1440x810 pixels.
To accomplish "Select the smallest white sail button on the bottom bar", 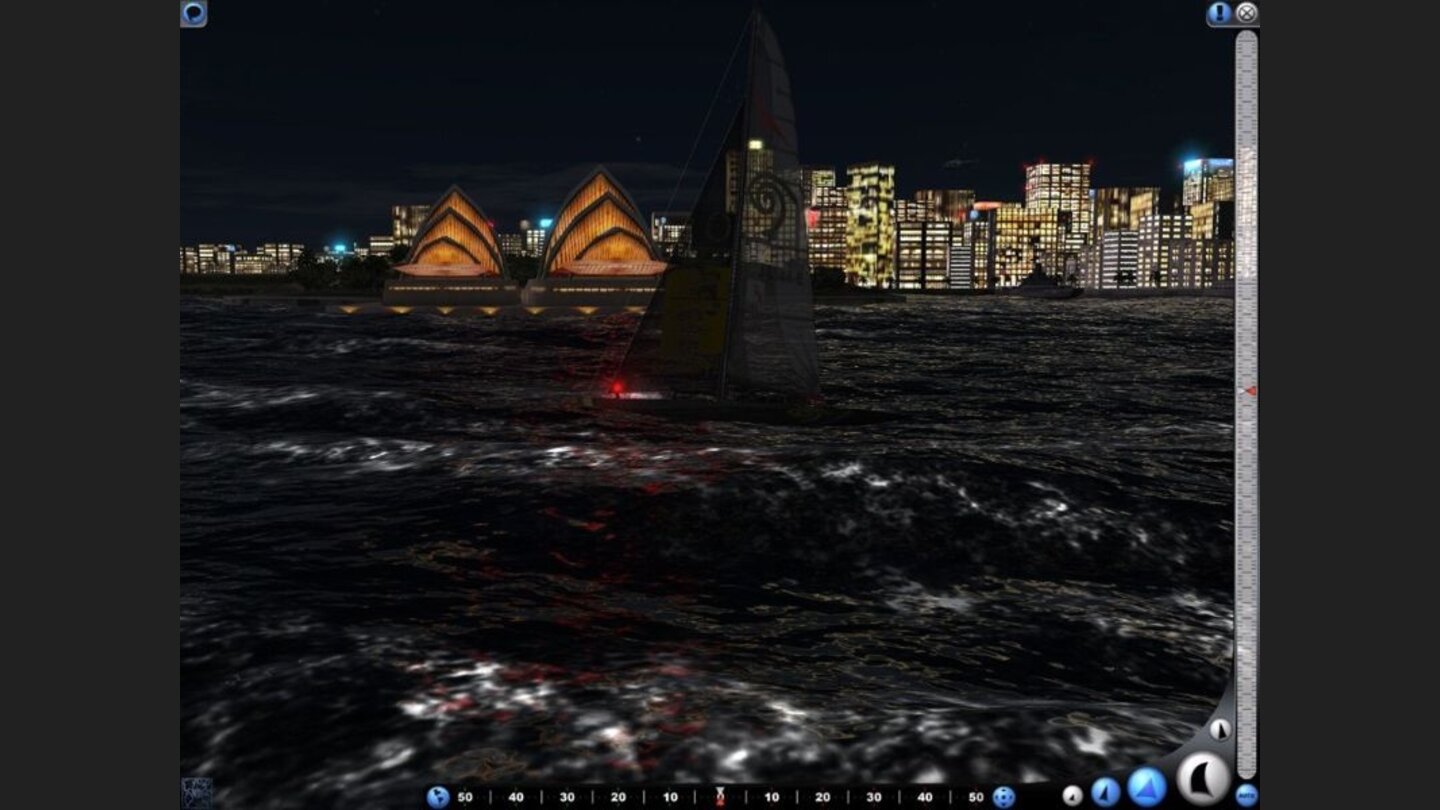I will [x=1072, y=796].
